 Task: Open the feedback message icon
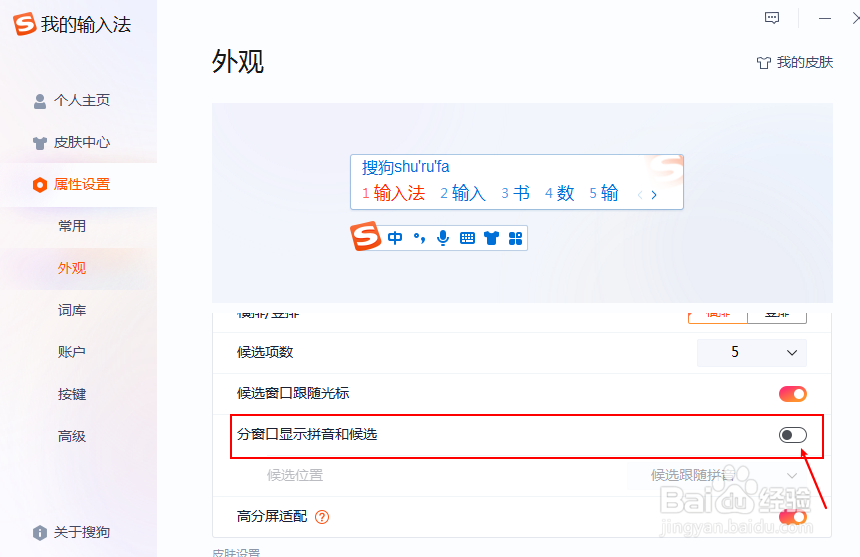pos(772,18)
